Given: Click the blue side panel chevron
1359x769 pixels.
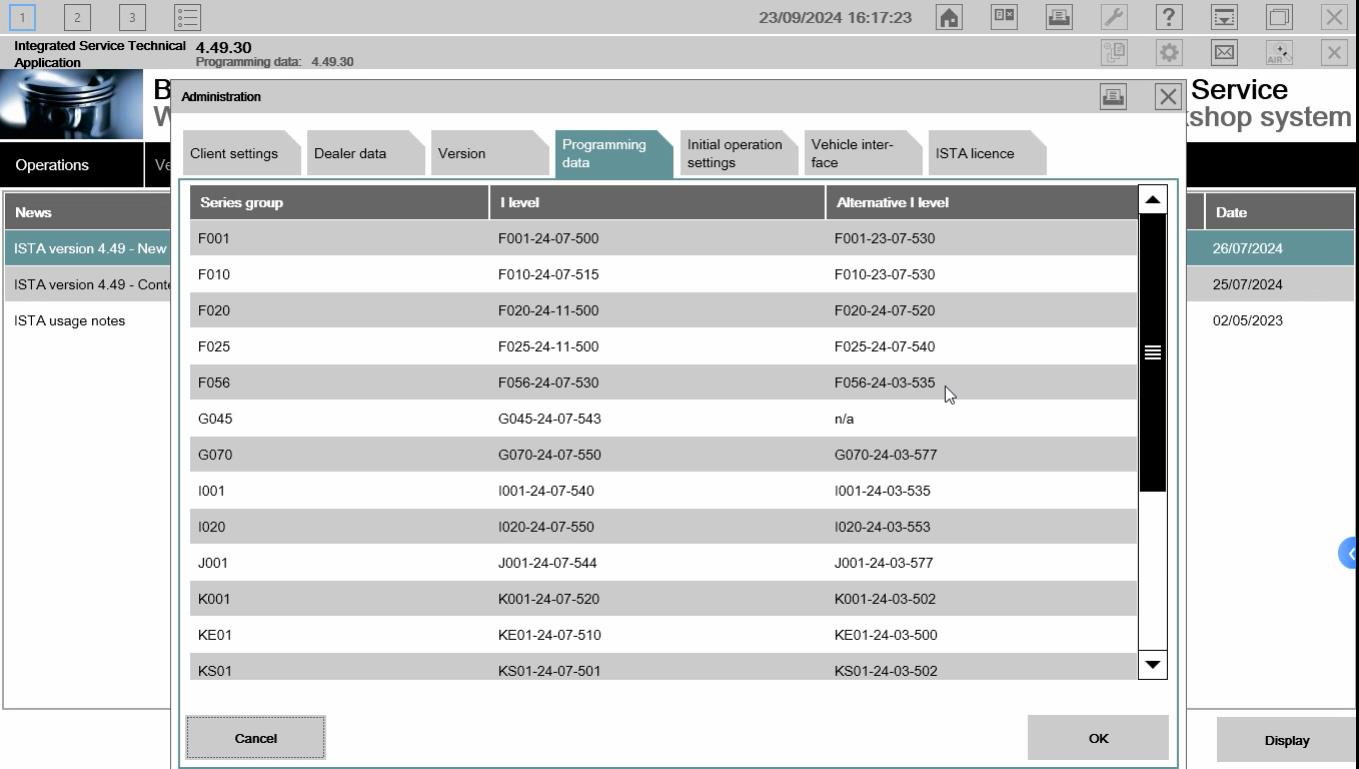Looking at the screenshot, I should pos(1350,553).
